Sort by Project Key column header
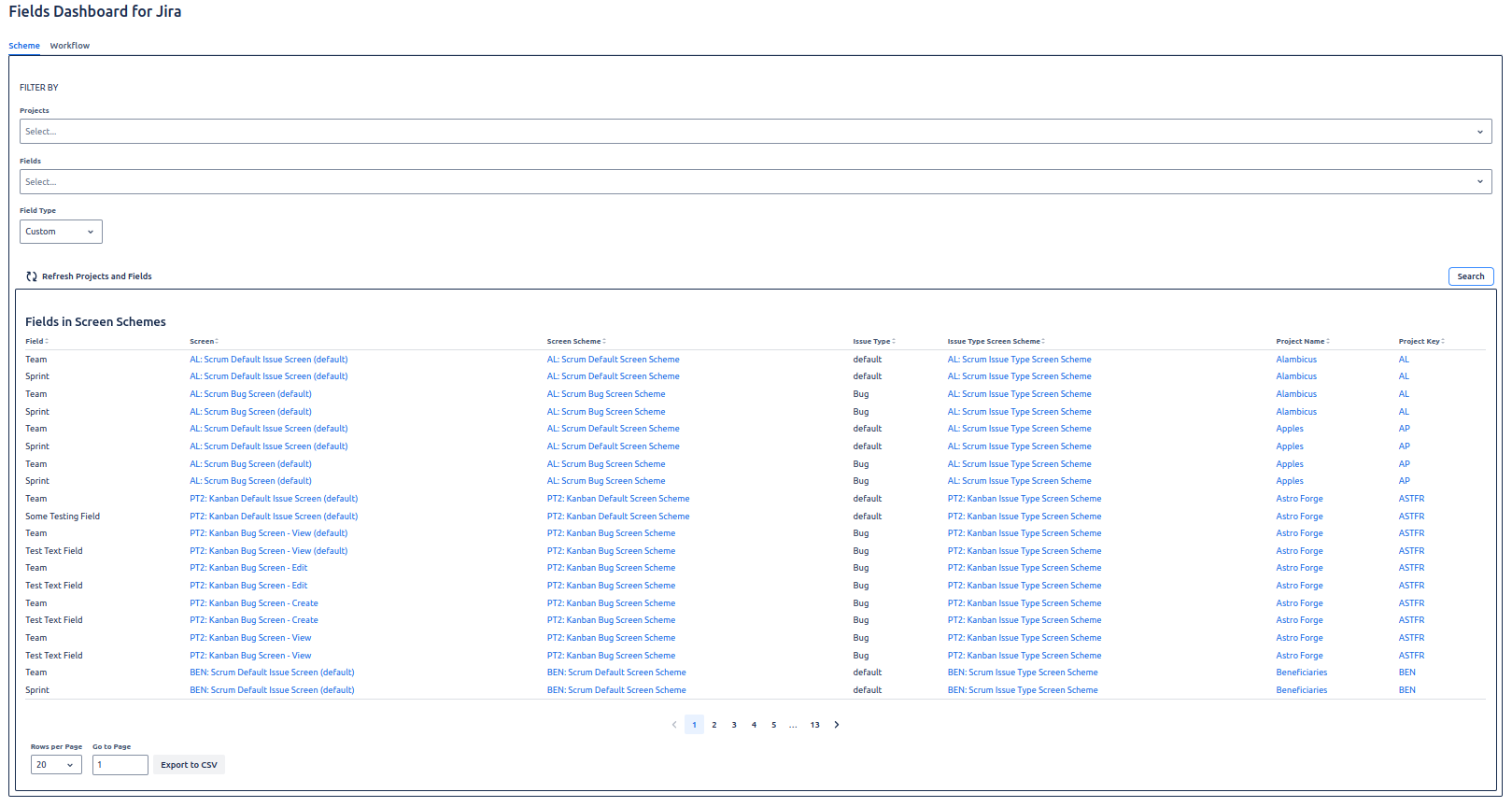1512x807 pixels. [1421, 341]
